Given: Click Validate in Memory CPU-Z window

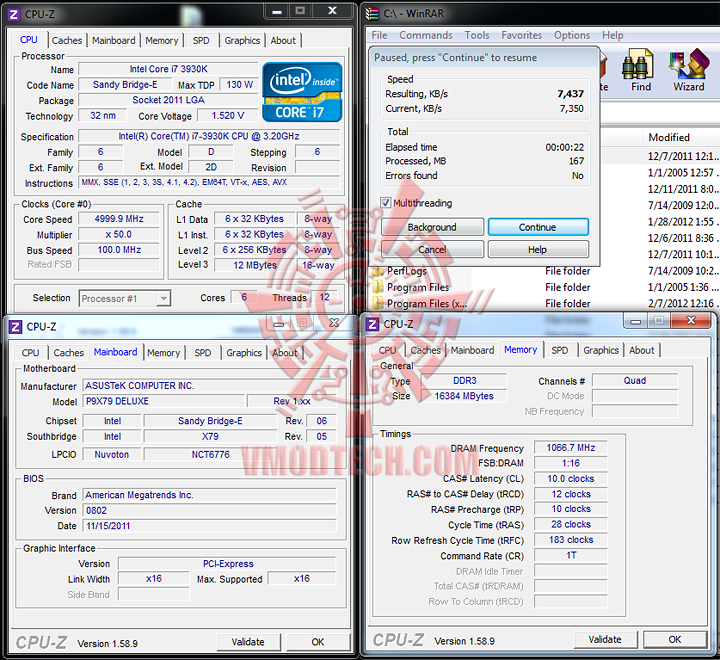Looking at the screenshot, I should pyautogui.click(x=605, y=639).
